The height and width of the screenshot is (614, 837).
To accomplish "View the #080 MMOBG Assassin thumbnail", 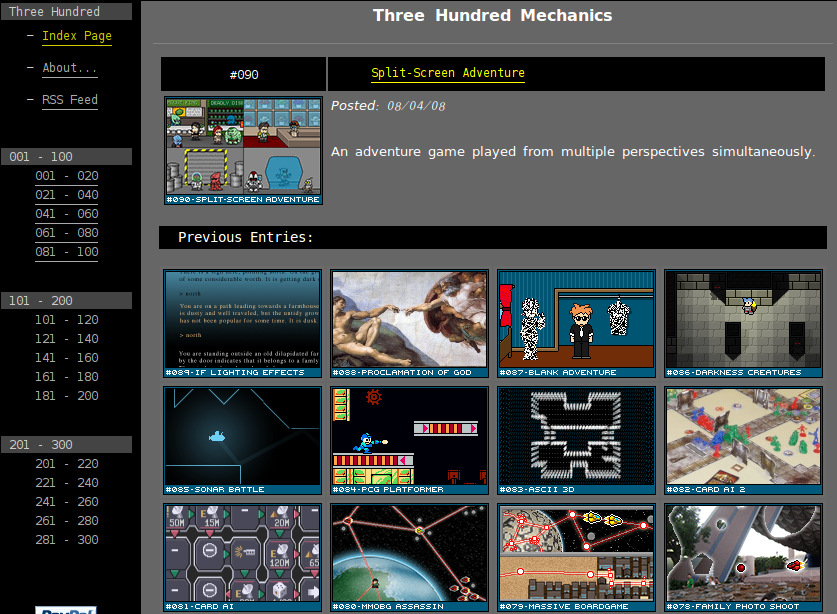I will tap(409, 557).
